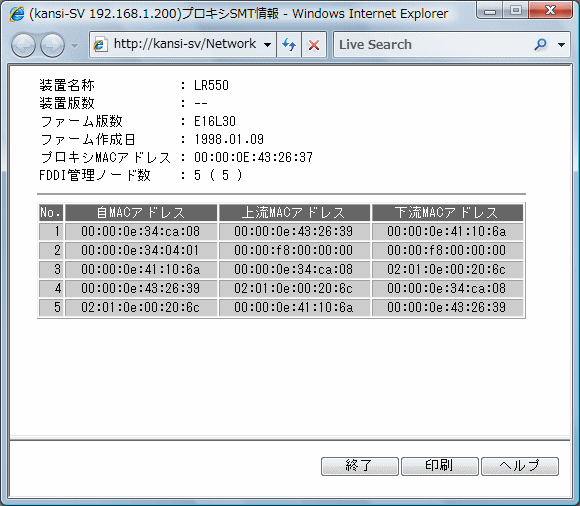Viewport: 580px width, 506px height.
Task: Select downstream MAC 02:01:0e:00:20:6c in row 3
Action: pos(447,269)
